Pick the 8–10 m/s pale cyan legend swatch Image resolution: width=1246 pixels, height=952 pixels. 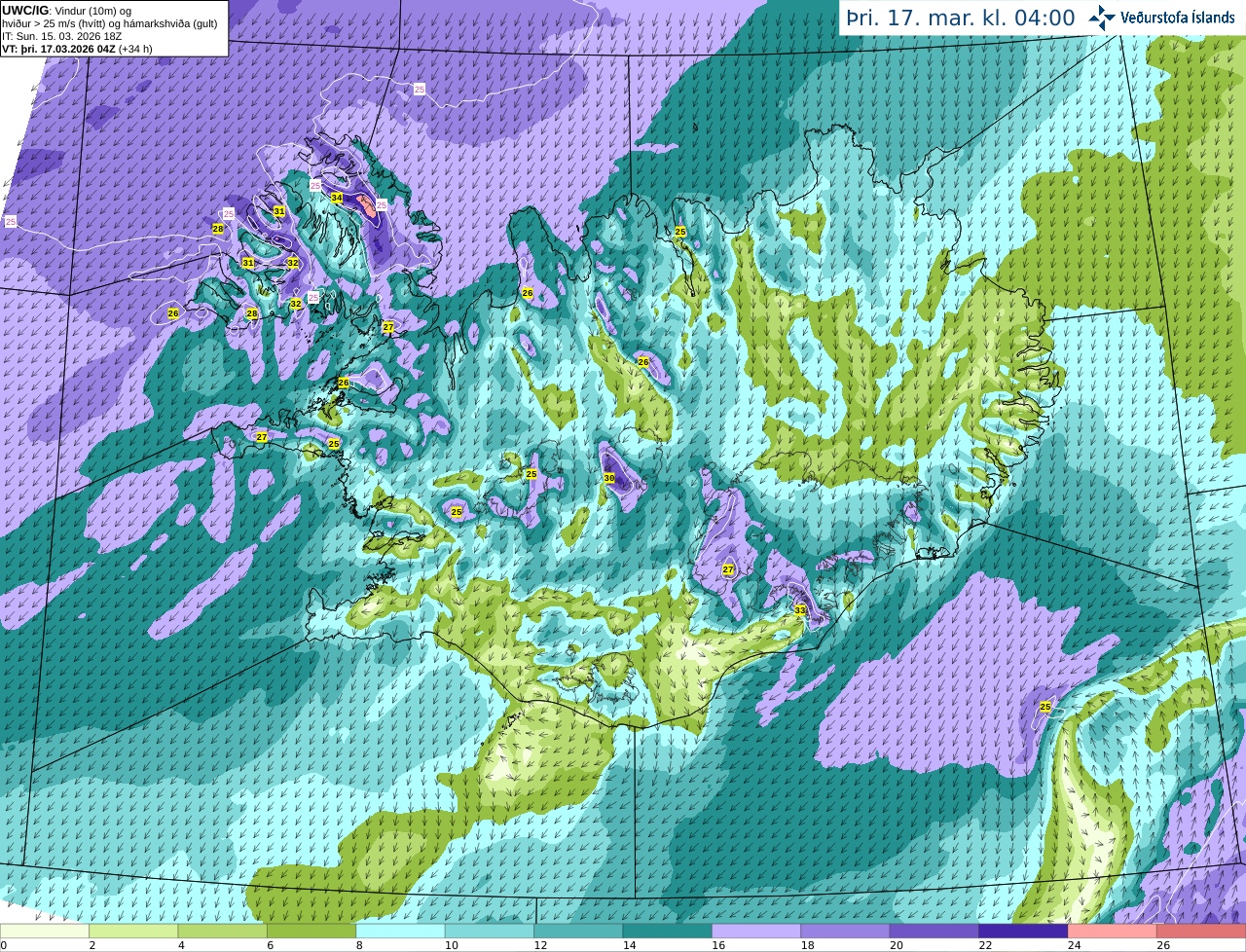(401, 932)
